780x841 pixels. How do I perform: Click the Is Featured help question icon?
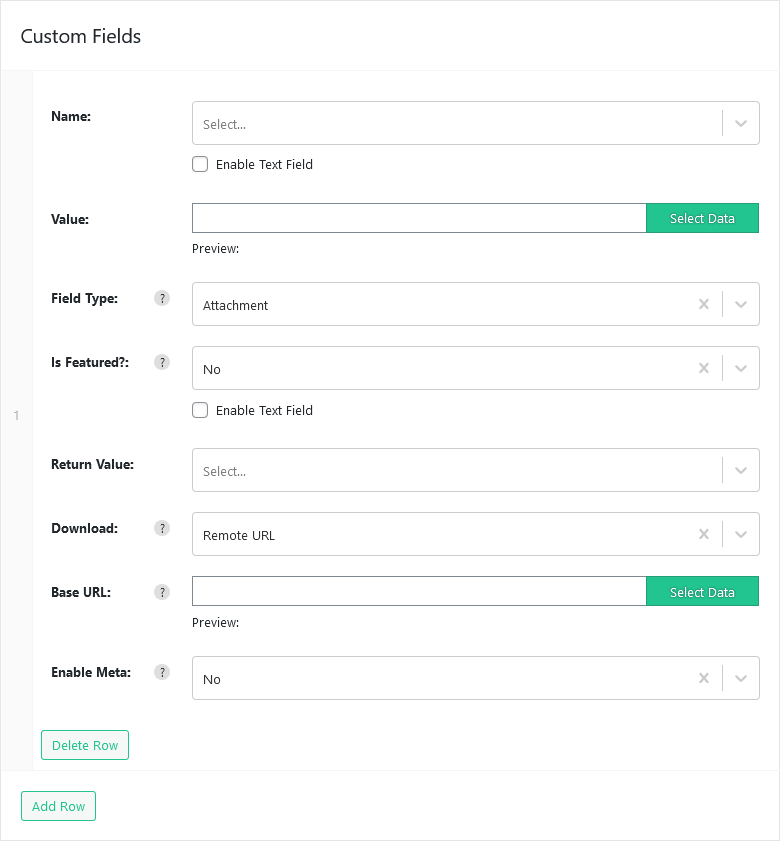pyautogui.click(x=162, y=362)
